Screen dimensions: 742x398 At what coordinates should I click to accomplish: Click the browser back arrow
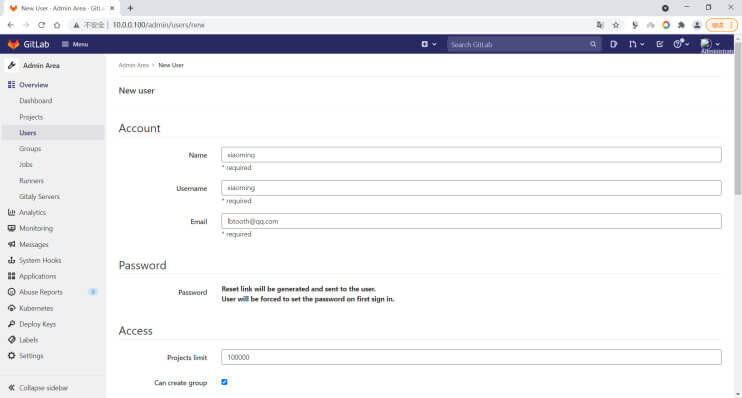click(11, 25)
